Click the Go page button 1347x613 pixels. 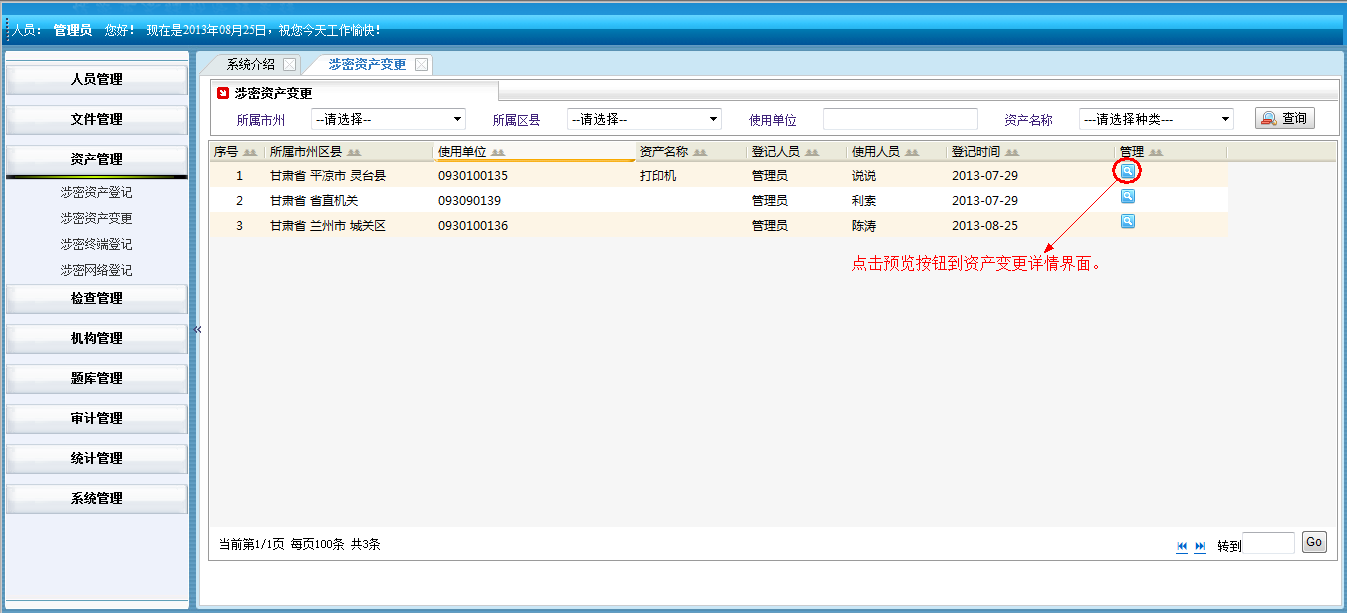tap(1314, 542)
